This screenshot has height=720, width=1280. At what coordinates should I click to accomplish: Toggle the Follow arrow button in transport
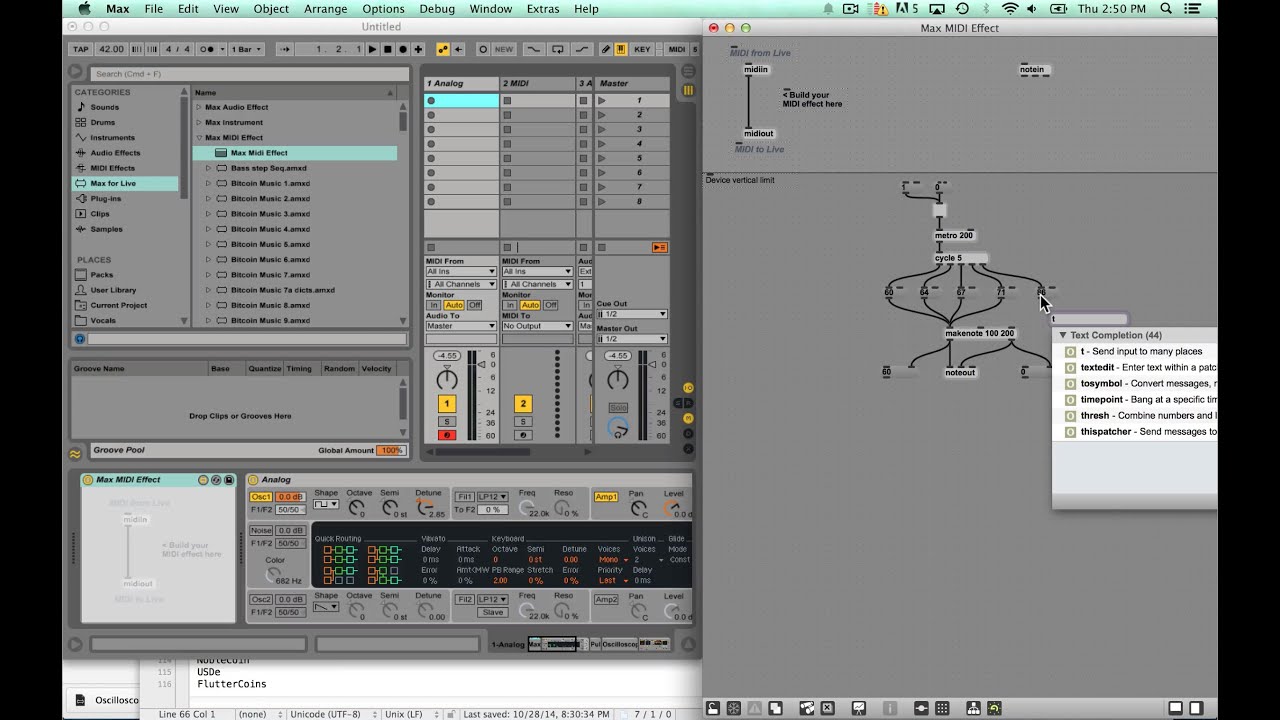click(x=285, y=49)
